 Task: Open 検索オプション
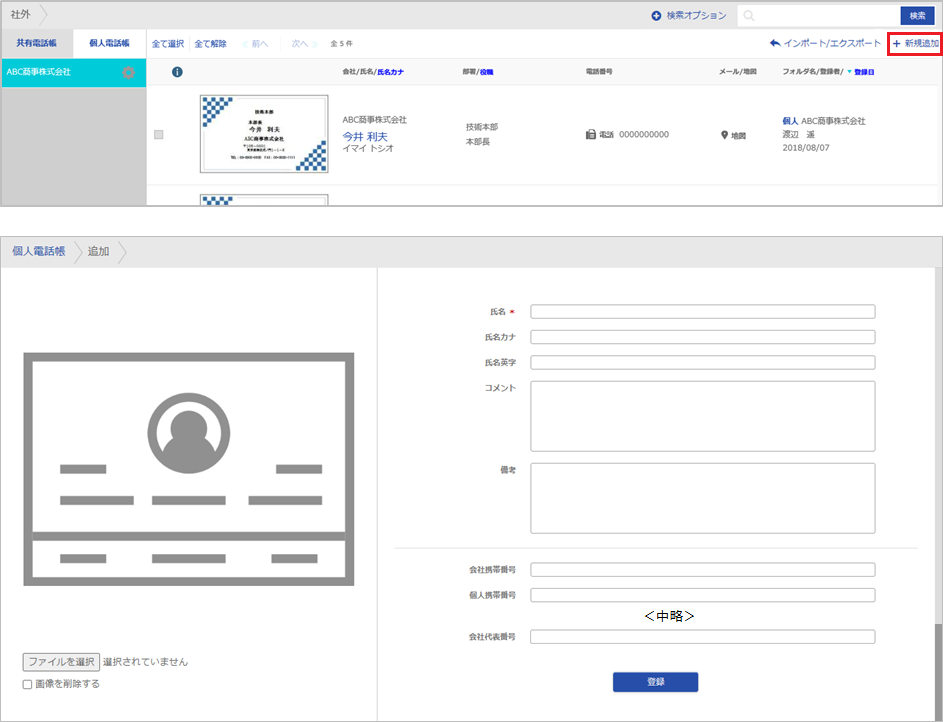[696, 16]
